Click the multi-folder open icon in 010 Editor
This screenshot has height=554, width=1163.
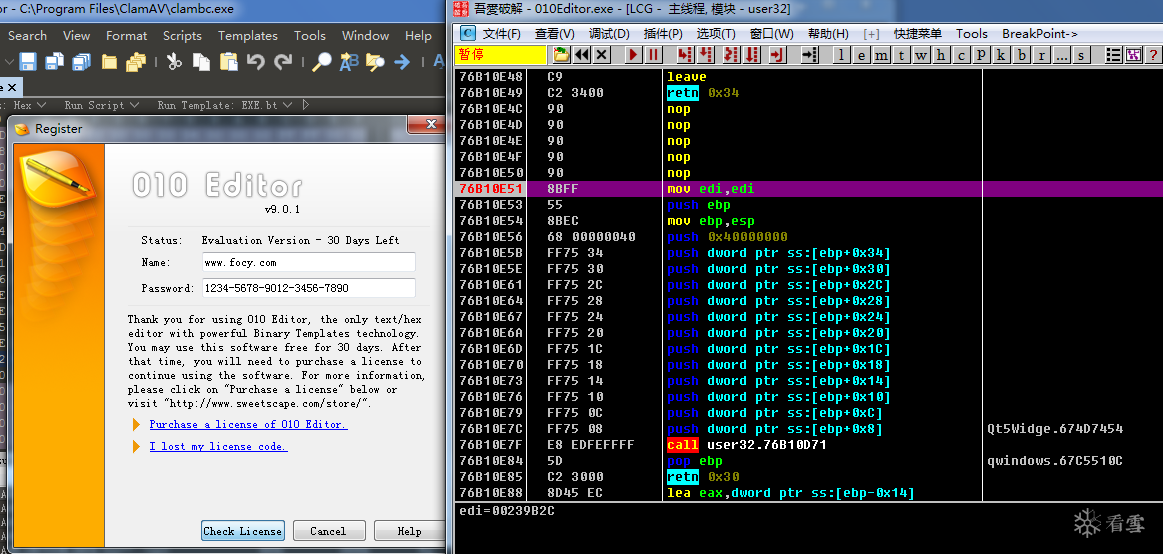[x=136, y=62]
